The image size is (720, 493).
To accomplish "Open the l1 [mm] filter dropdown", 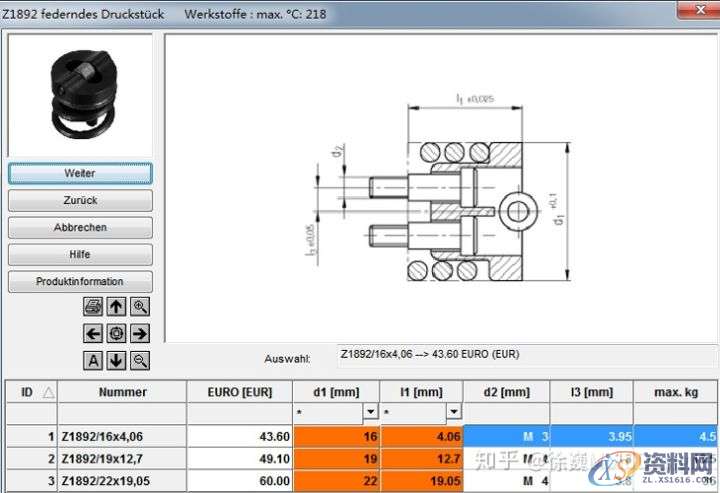I will 454,412.
